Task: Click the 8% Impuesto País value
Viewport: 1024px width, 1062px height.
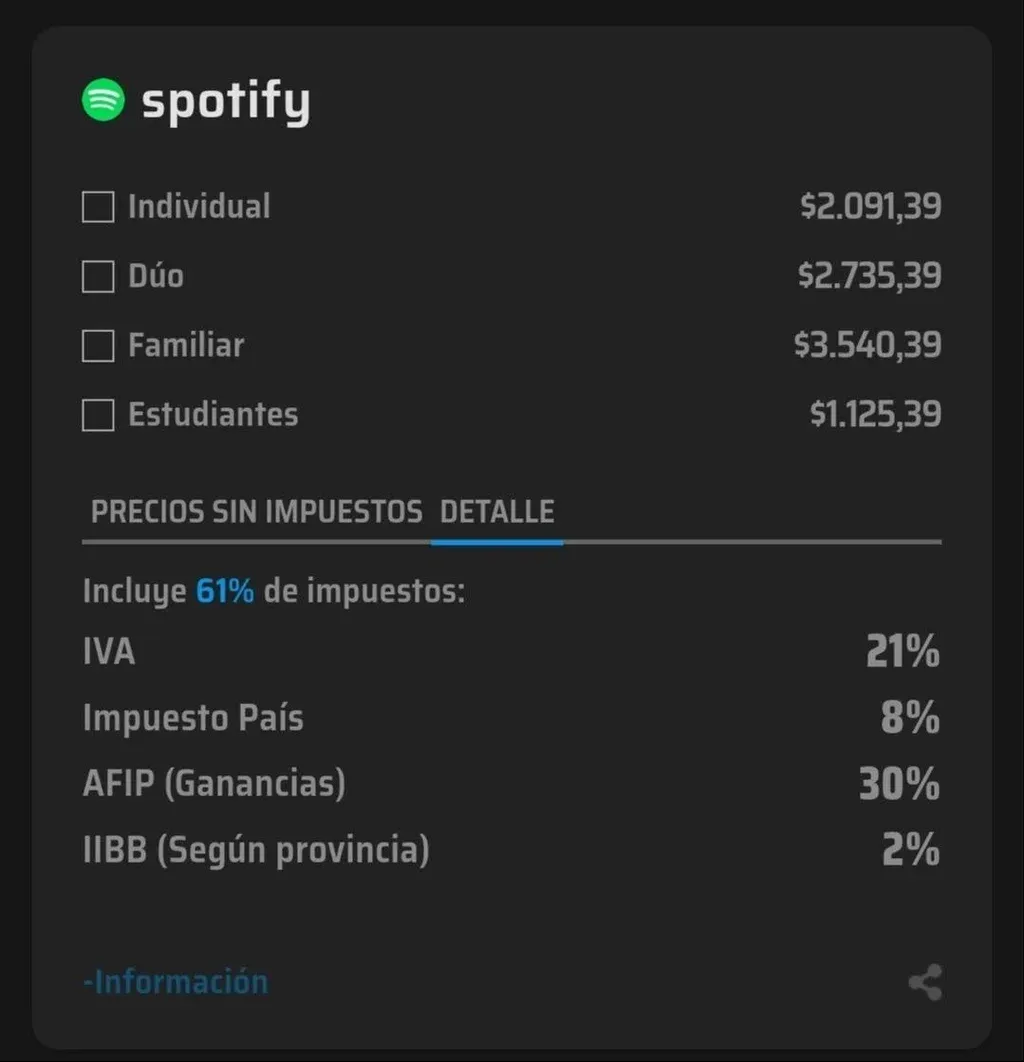Action: pyautogui.click(x=910, y=718)
